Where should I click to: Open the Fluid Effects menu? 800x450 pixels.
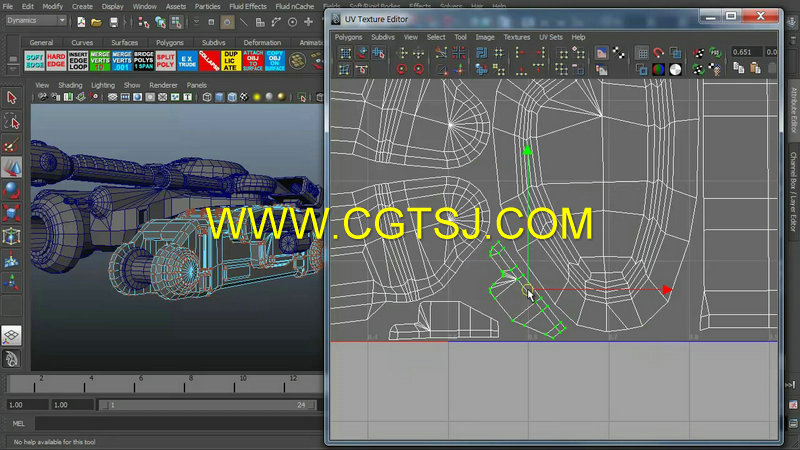pos(247,6)
